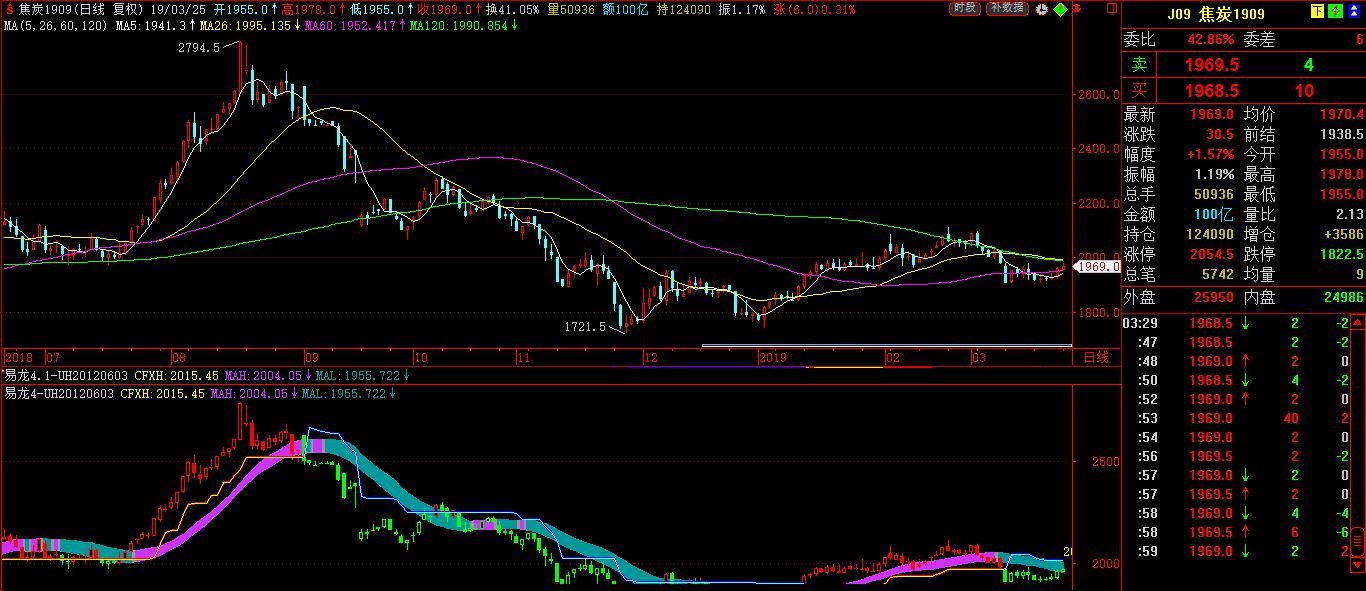Click the 总笔 5742 value
Viewport: 1366px width, 591px height.
click(1220, 274)
